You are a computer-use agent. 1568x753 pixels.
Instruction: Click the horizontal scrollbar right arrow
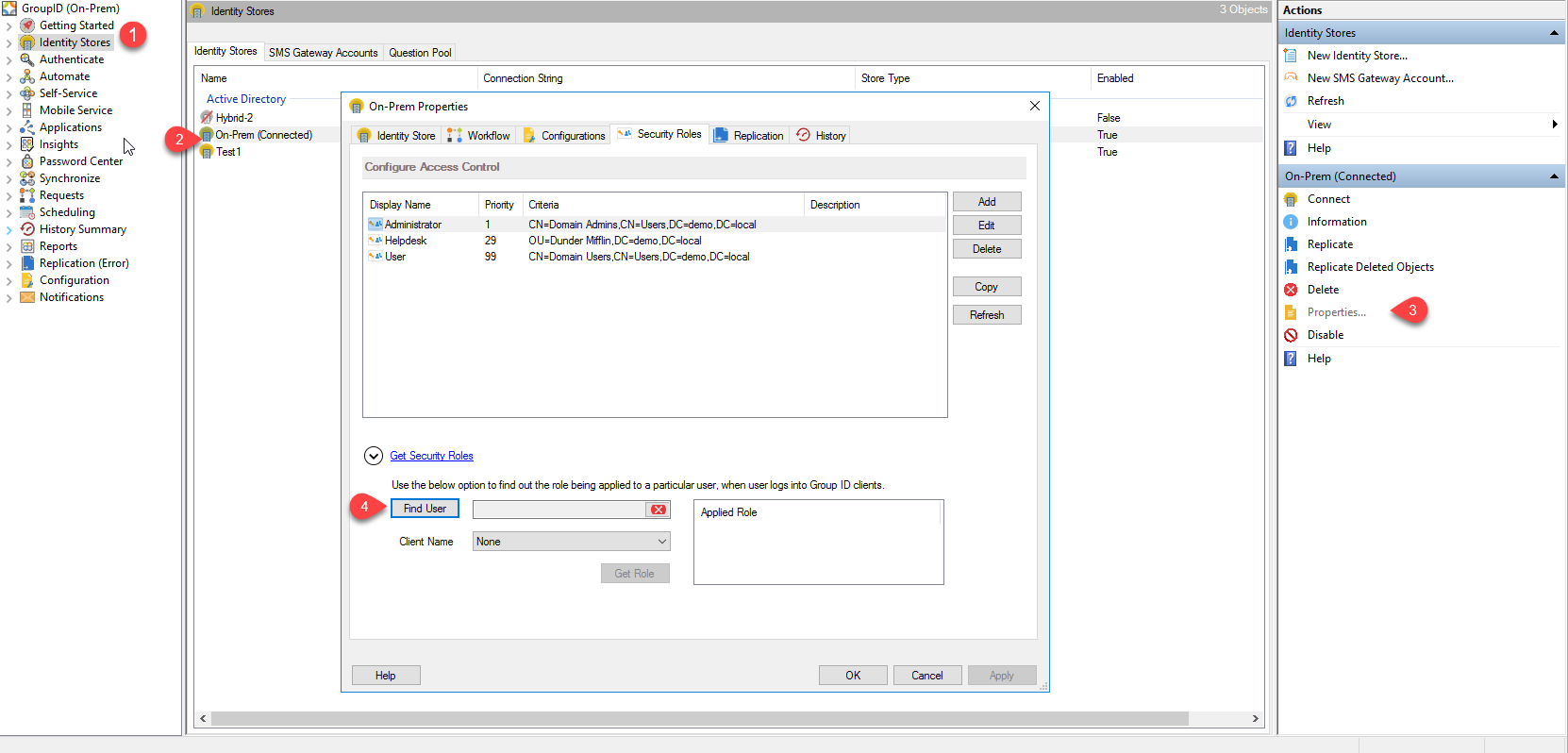(x=1255, y=719)
